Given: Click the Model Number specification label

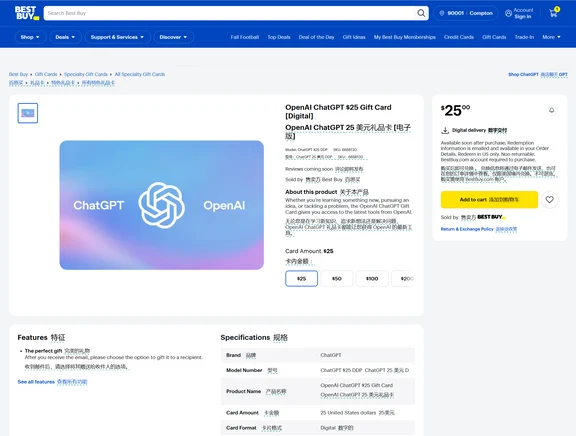Looking at the screenshot, I should point(244,370).
